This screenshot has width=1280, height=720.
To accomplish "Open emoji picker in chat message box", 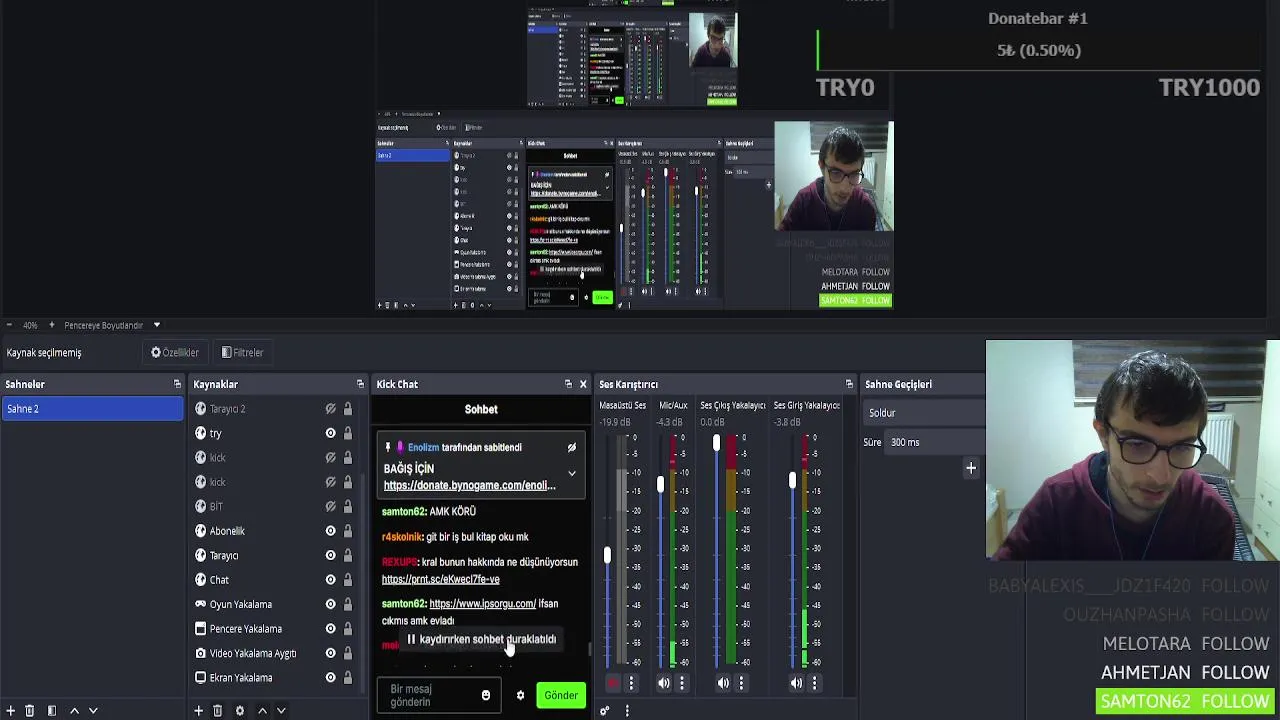I will tap(486, 695).
